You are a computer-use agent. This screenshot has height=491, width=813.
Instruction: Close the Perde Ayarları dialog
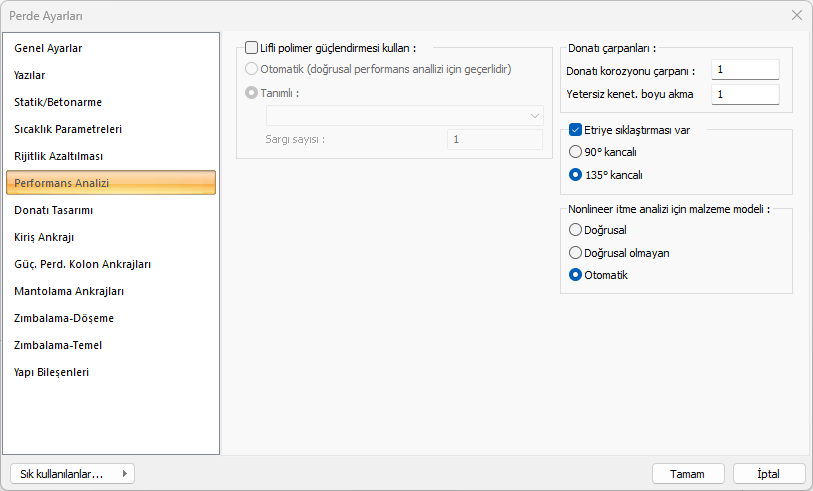(797, 15)
